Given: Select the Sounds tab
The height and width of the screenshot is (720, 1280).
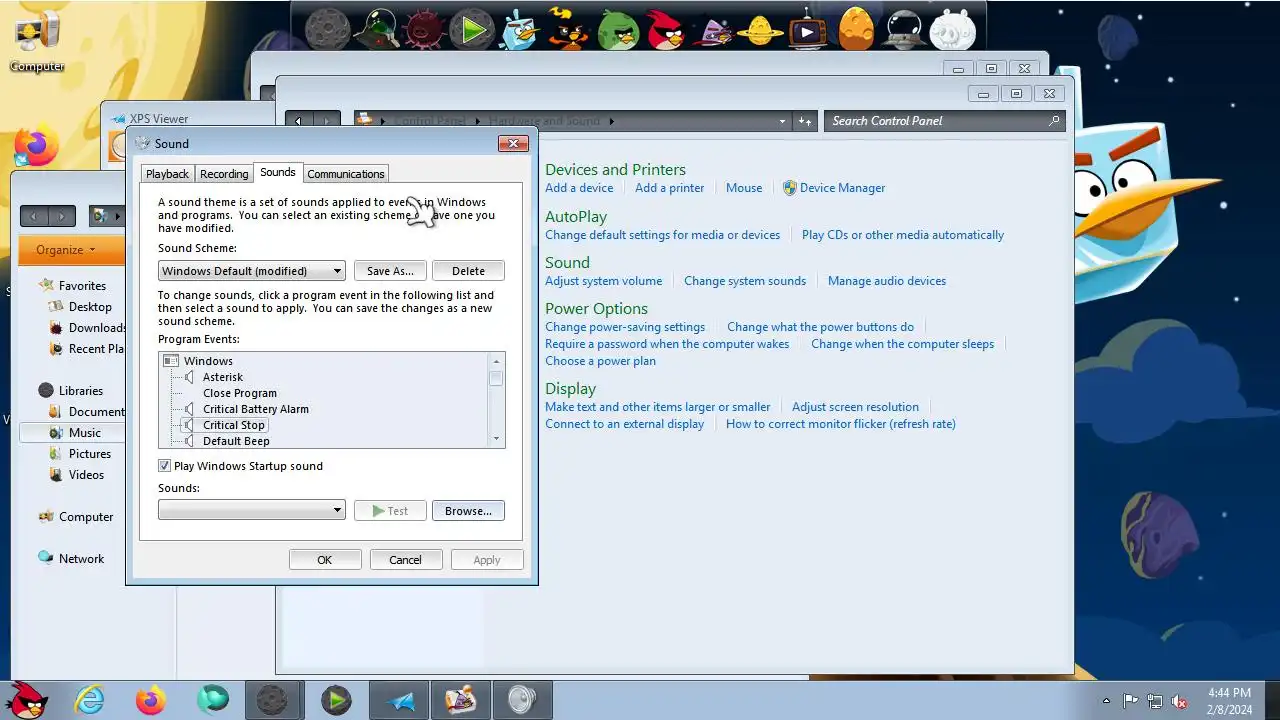Looking at the screenshot, I should [278, 172].
